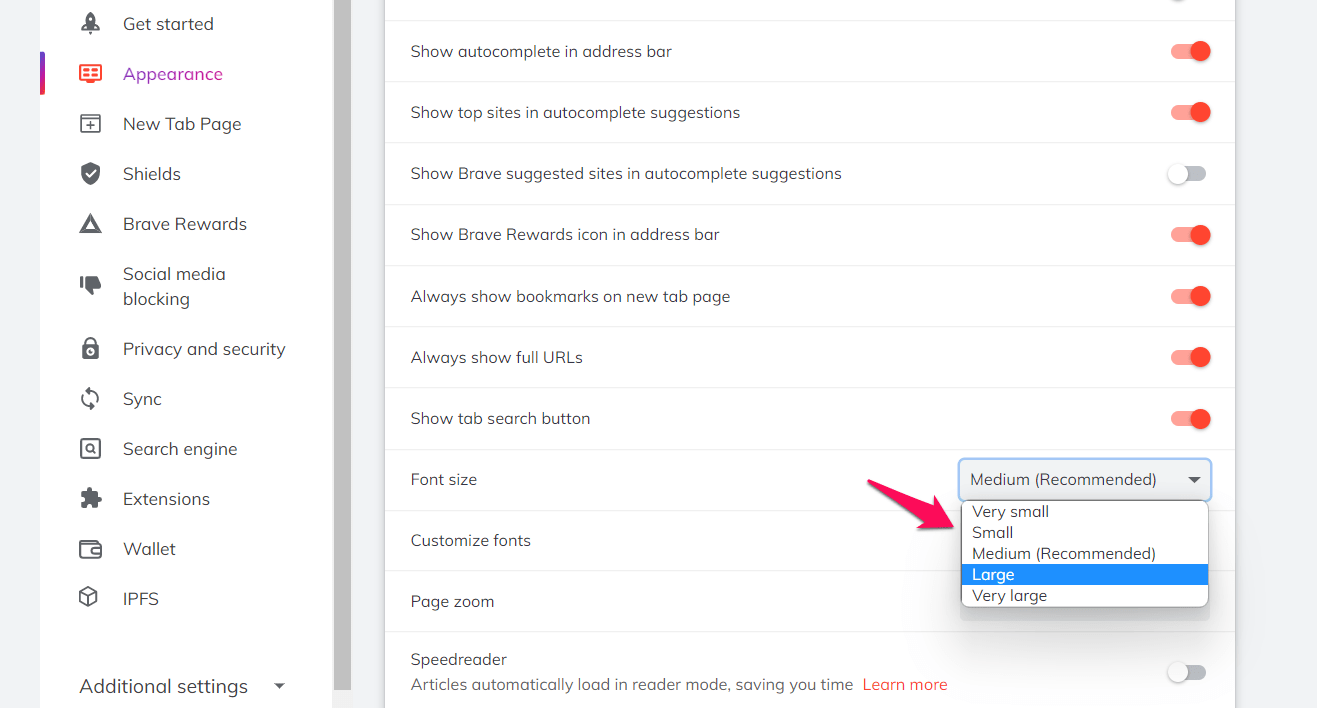
Task: Open Extensions using the puzzle piece icon
Action: [91, 498]
